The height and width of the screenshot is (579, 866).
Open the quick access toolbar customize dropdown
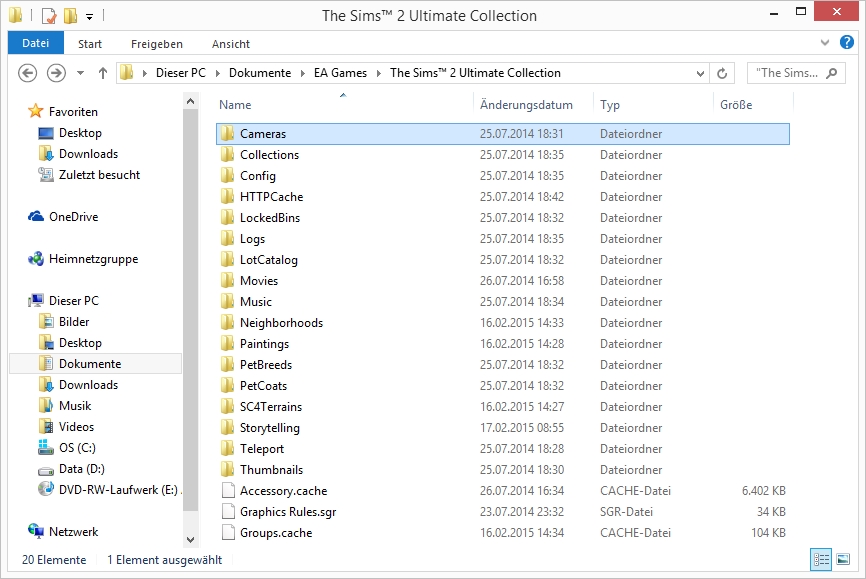click(89, 17)
